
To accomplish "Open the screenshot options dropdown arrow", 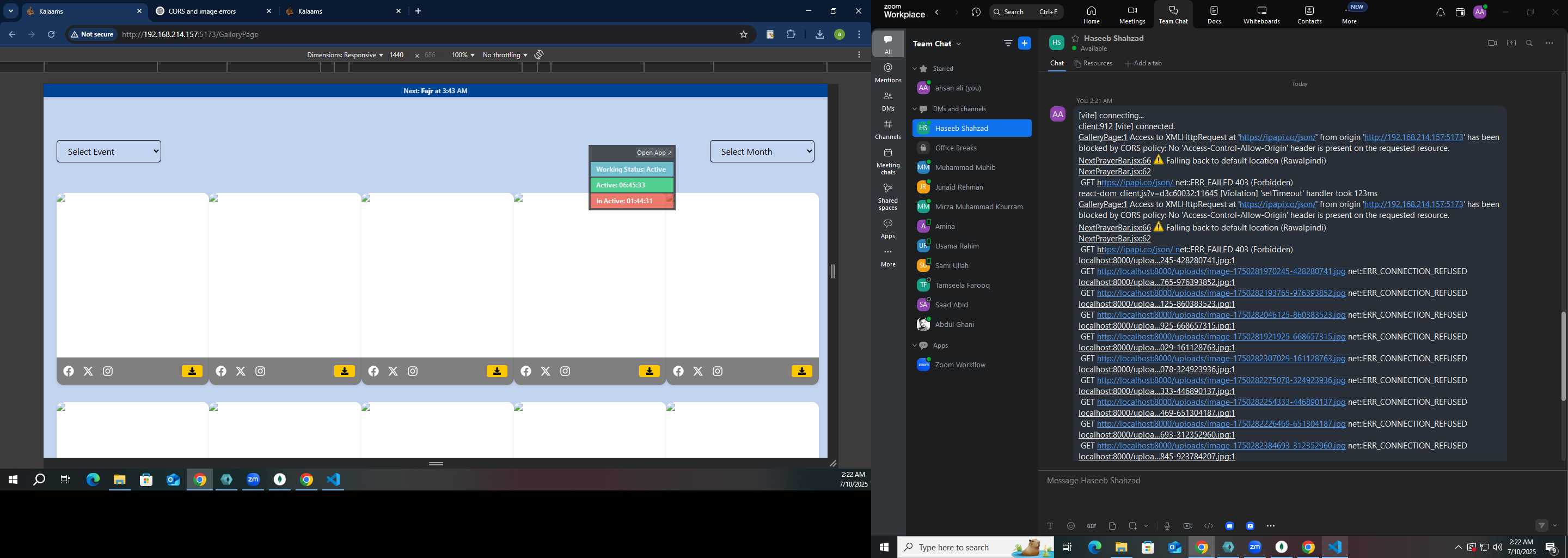I will [1146, 526].
